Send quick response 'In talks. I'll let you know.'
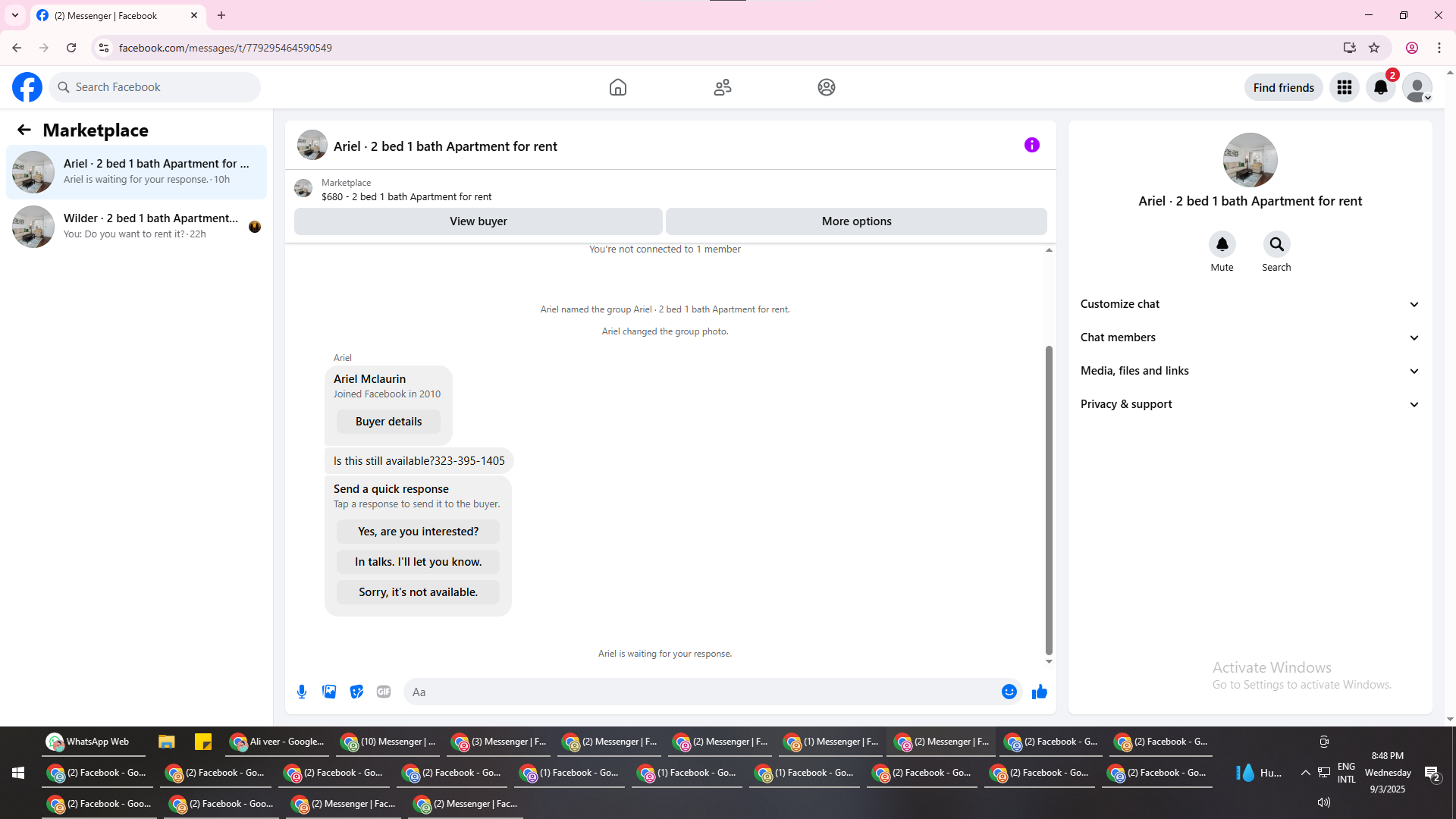This screenshot has height=819, width=1456. point(419,562)
